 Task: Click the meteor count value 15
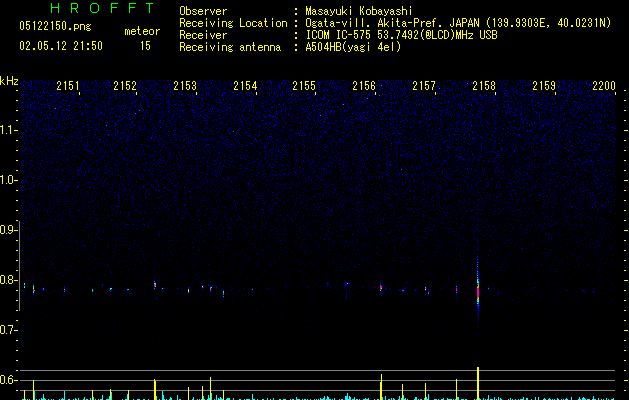click(x=145, y=46)
